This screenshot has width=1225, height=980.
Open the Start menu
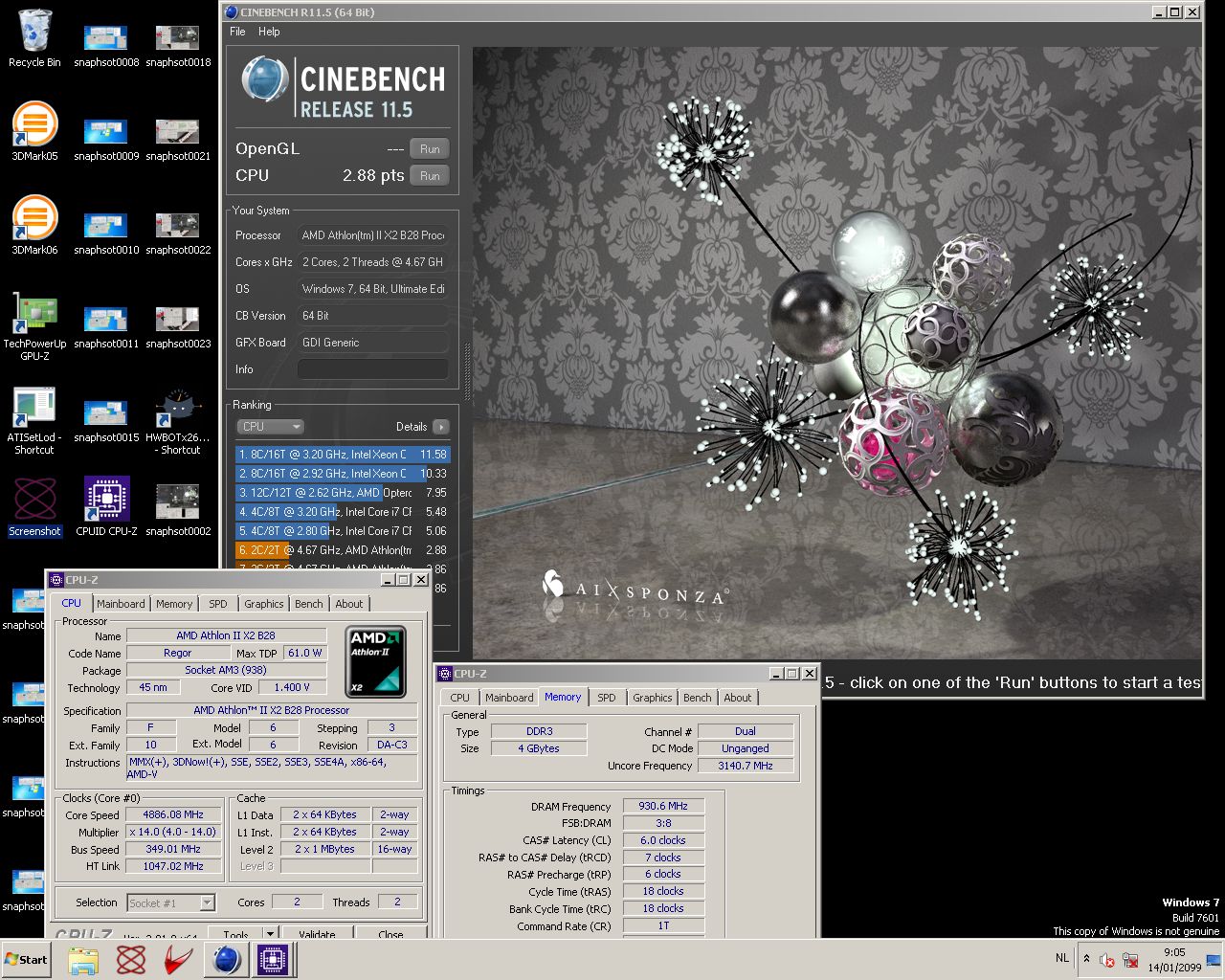(x=27, y=960)
